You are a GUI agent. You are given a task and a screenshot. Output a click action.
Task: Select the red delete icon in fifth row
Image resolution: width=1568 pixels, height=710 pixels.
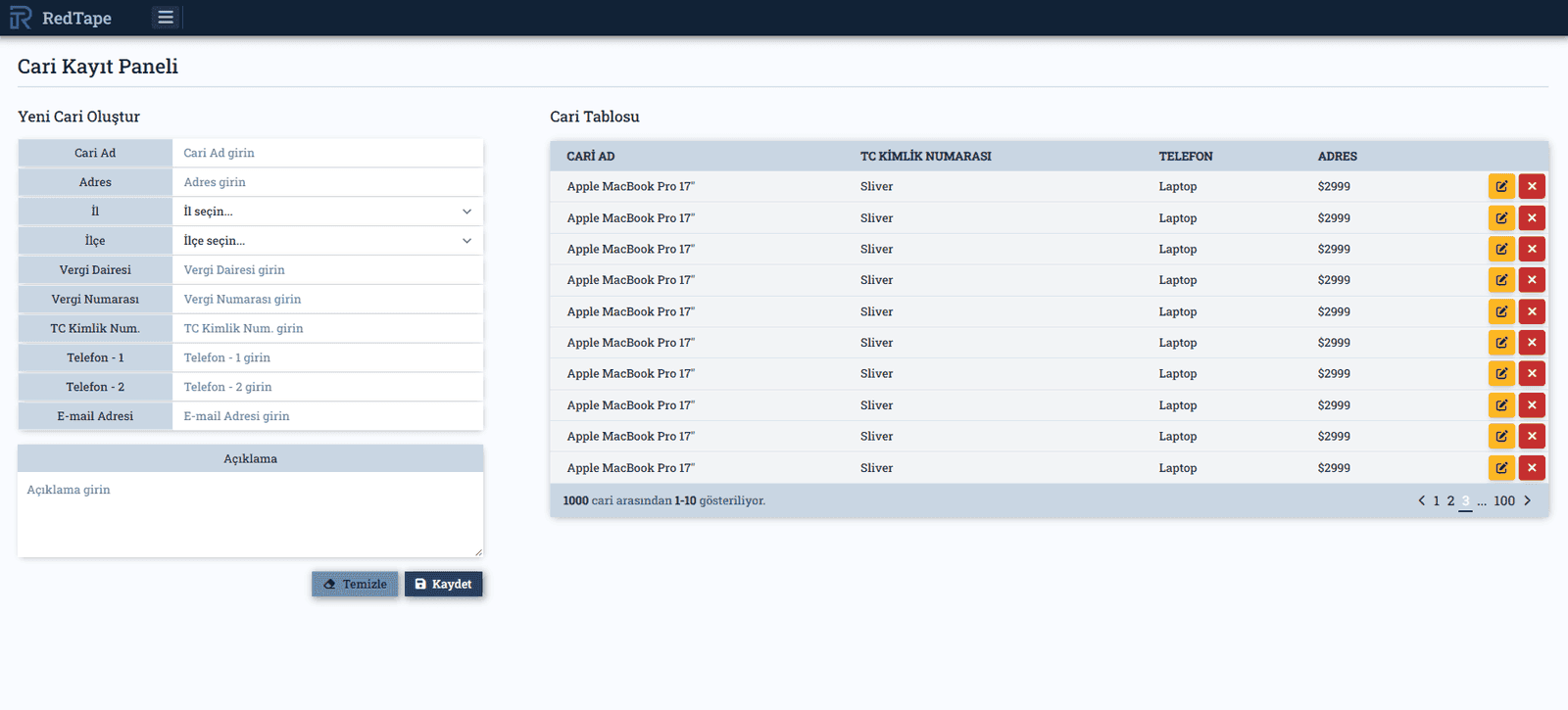(x=1532, y=311)
